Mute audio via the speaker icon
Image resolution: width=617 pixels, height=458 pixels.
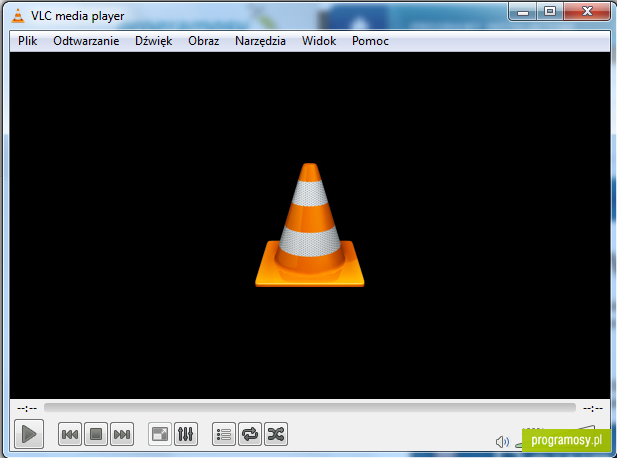pyautogui.click(x=502, y=441)
